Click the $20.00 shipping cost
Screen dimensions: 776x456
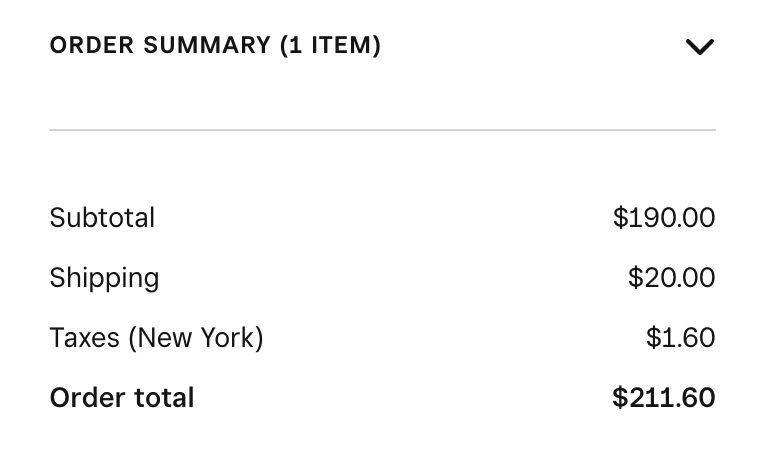click(x=671, y=277)
